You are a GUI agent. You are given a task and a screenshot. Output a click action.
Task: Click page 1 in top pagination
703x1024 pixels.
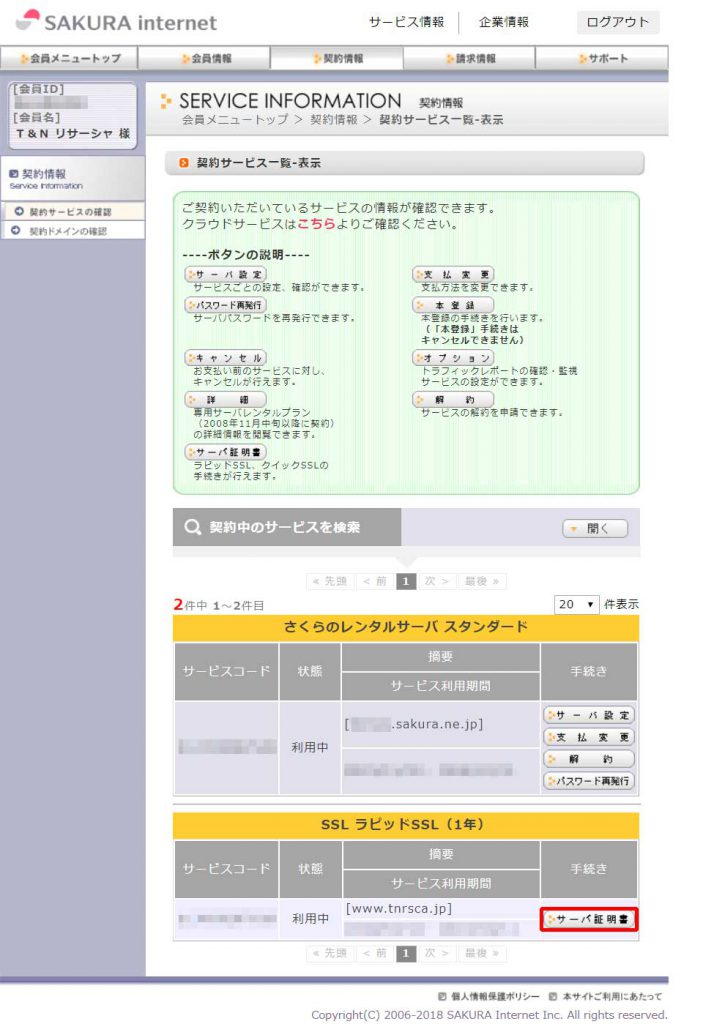(x=406, y=581)
